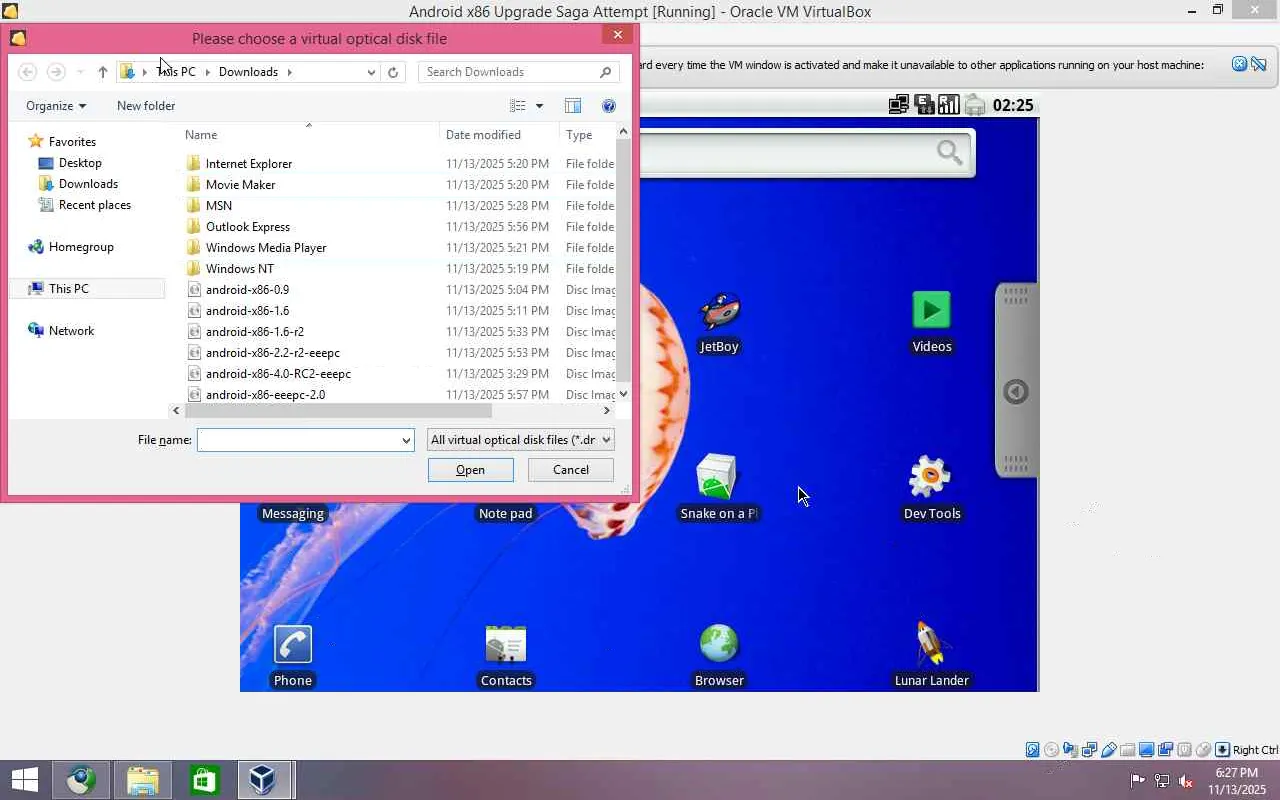This screenshot has height=800, width=1280.
Task: Expand the chevron after This PC in path
Action: [x=207, y=72]
